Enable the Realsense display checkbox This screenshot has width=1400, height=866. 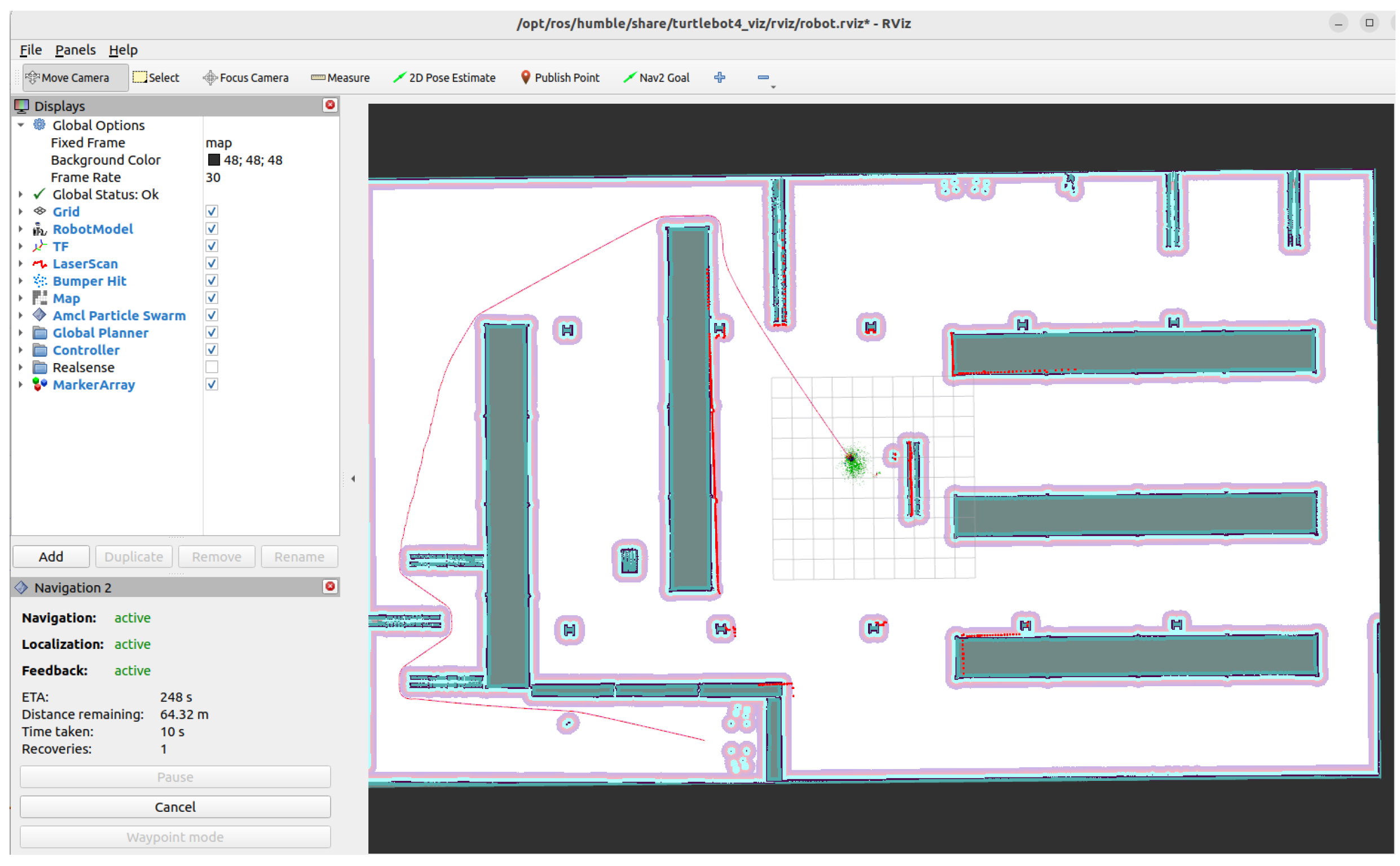tap(212, 367)
